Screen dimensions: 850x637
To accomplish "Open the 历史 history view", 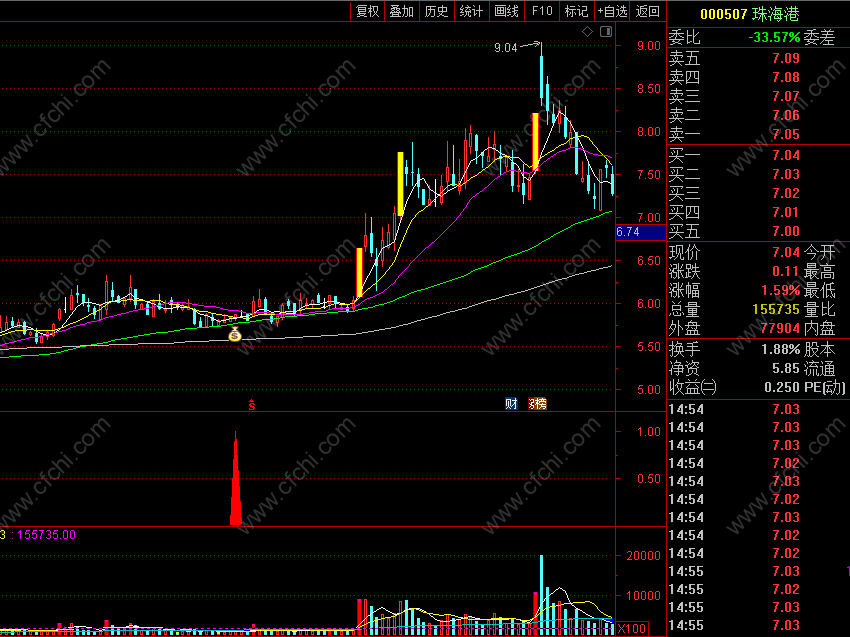I will click(x=436, y=11).
